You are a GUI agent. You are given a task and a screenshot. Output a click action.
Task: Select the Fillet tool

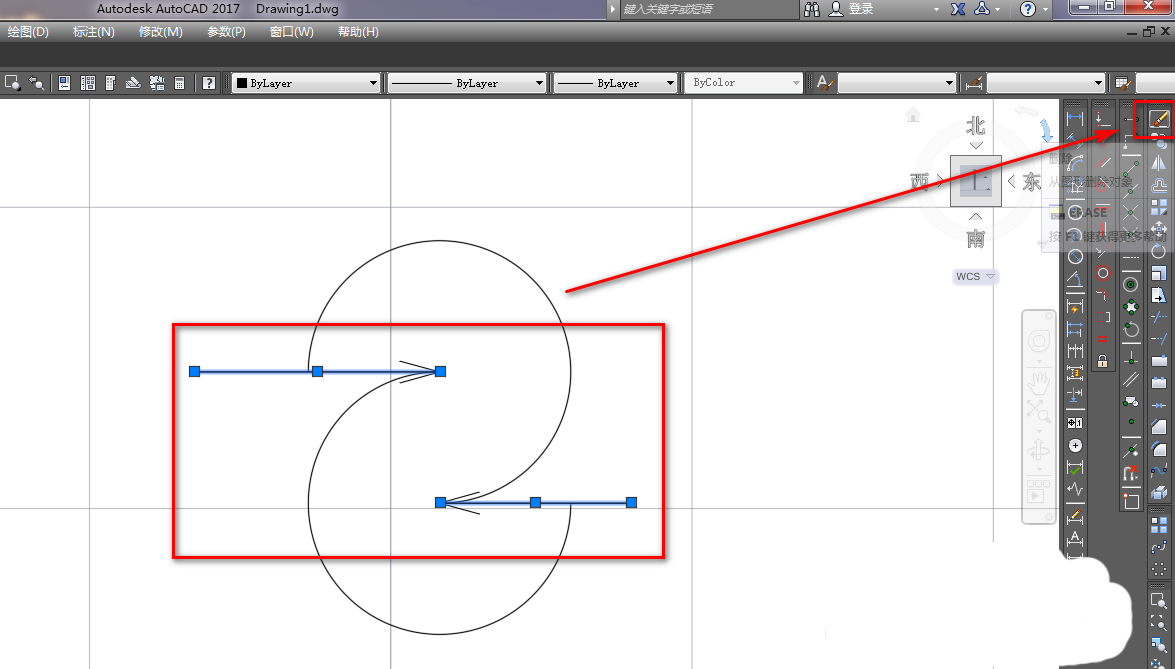pyautogui.click(x=1159, y=449)
